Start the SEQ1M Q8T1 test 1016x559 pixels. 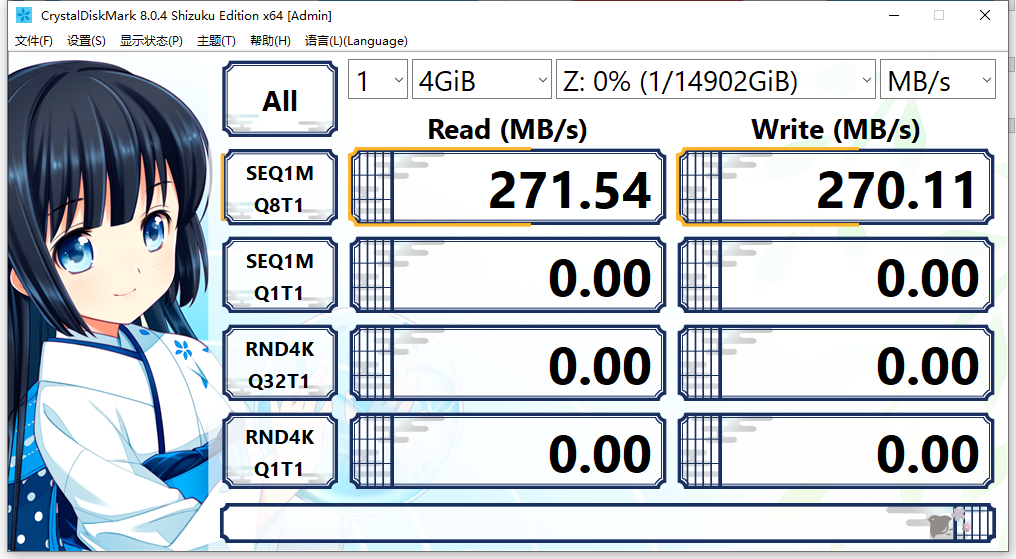coord(280,188)
